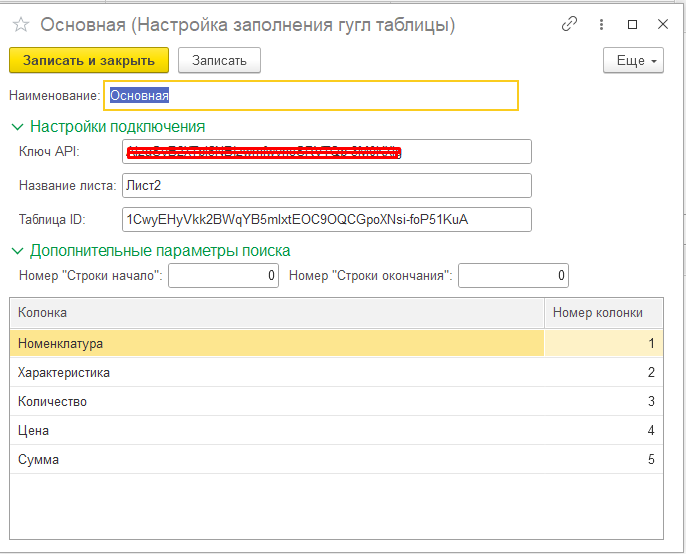Select the Цена row
The width and height of the screenshot is (686, 554).
[x=336, y=430]
